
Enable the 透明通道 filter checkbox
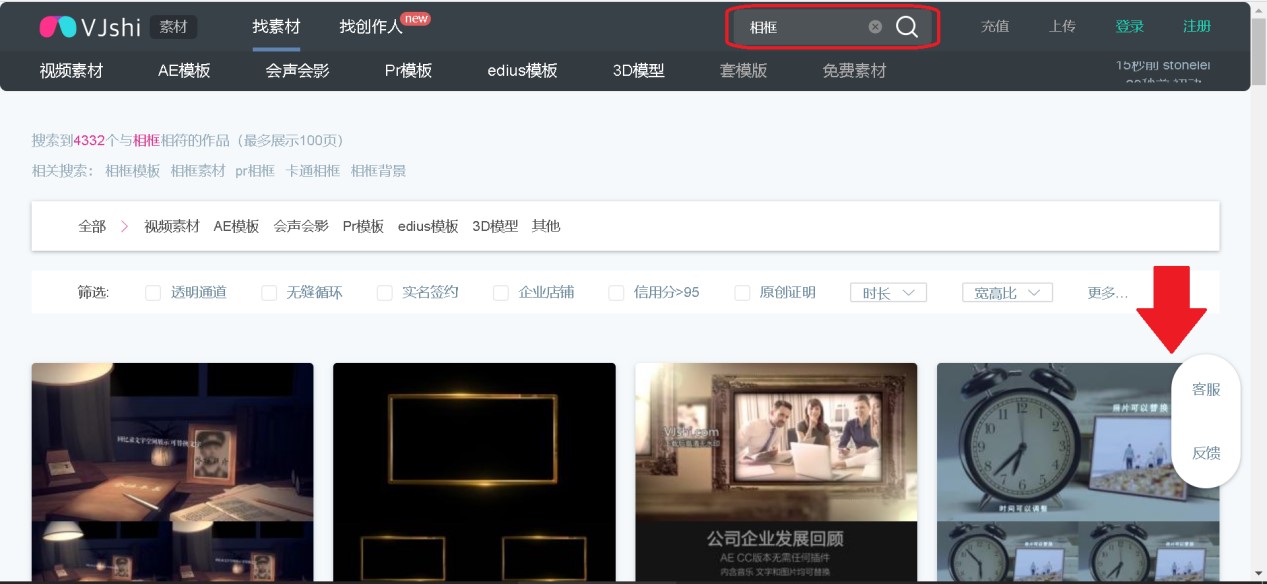[x=153, y=292]
